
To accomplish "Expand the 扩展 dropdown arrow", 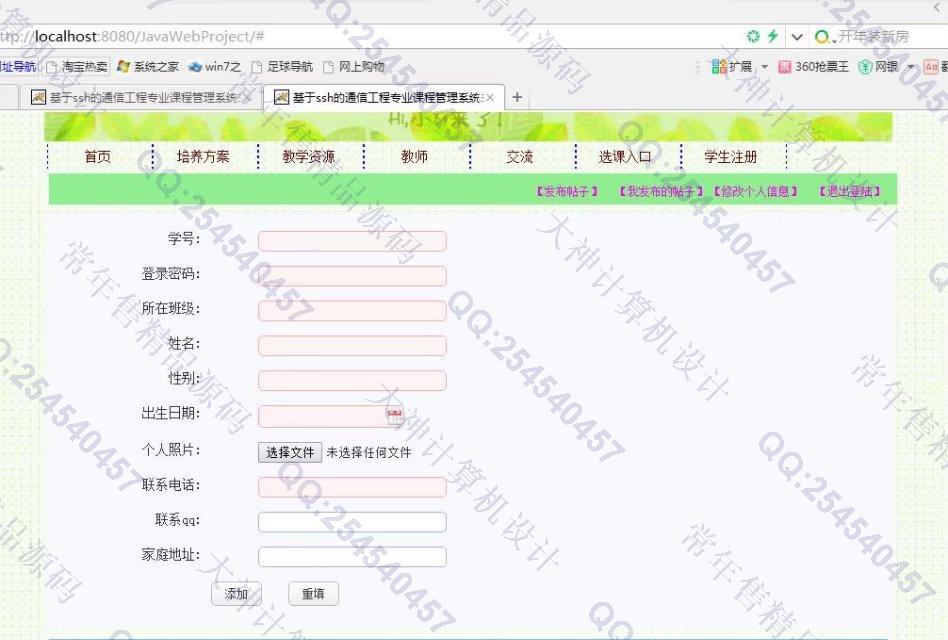I will (x=764, y=66).
